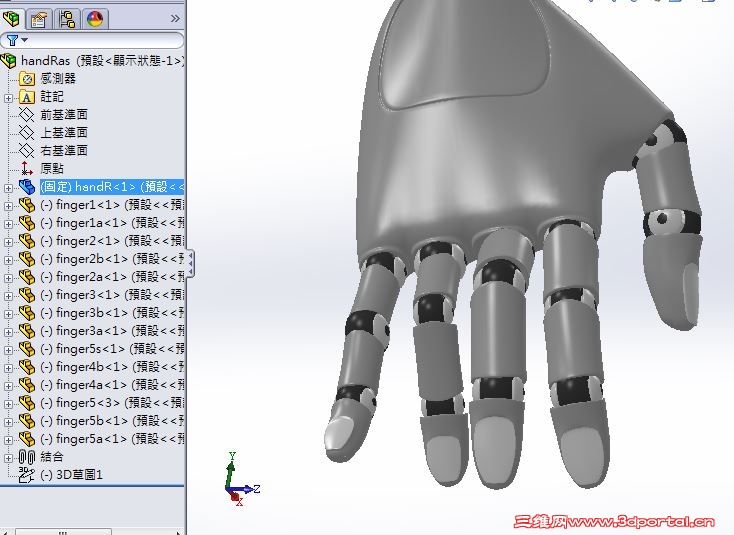Click the sensors folder icon

(x=27, y=79)
